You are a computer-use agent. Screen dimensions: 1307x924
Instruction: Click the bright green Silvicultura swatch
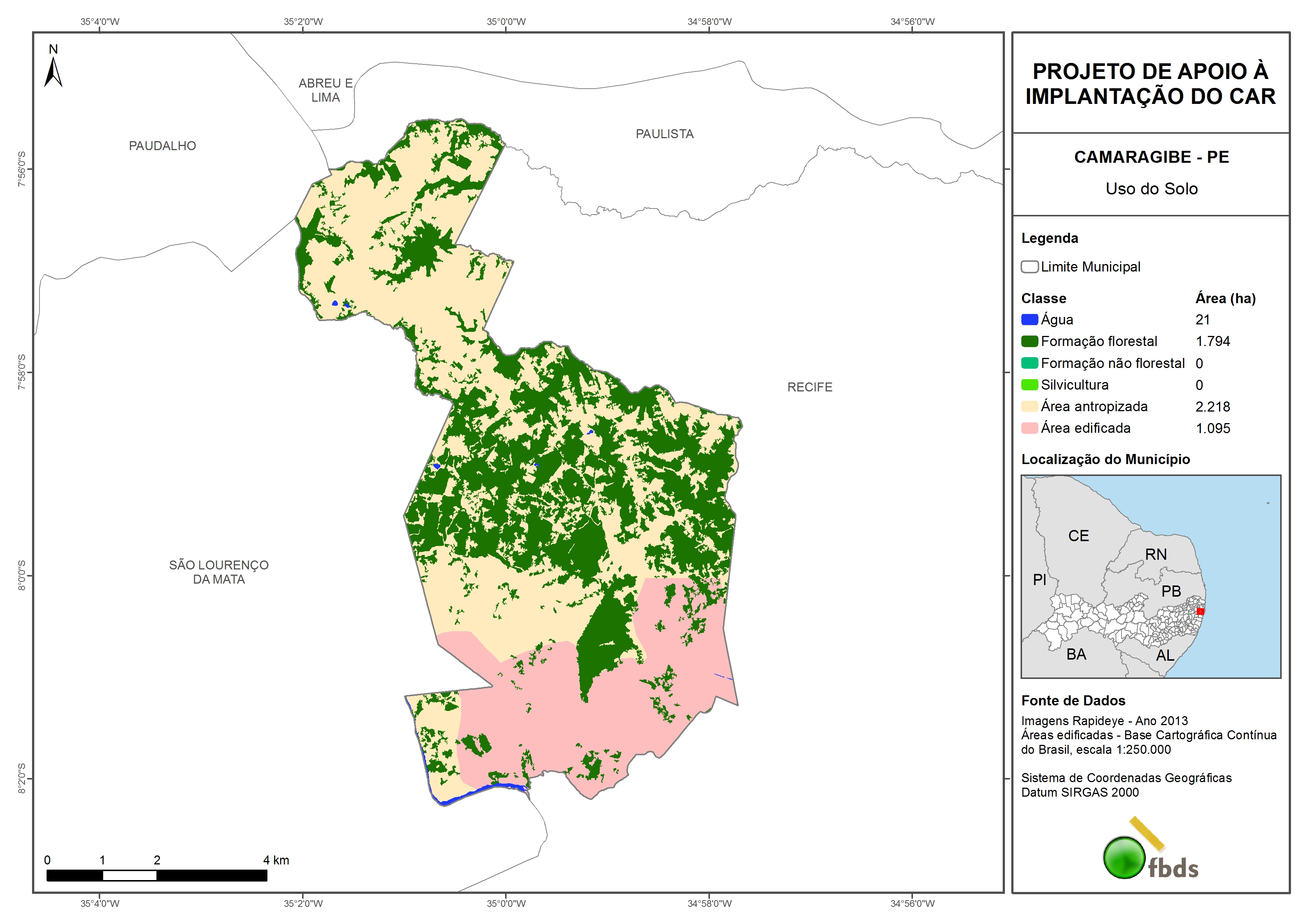click(1029, 385)
